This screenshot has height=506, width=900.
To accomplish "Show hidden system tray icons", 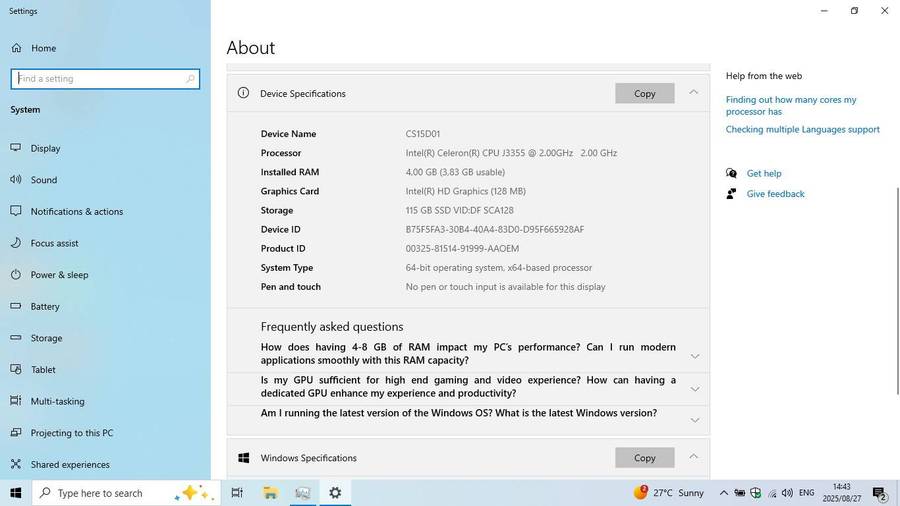I will click(x=724, y=493).
